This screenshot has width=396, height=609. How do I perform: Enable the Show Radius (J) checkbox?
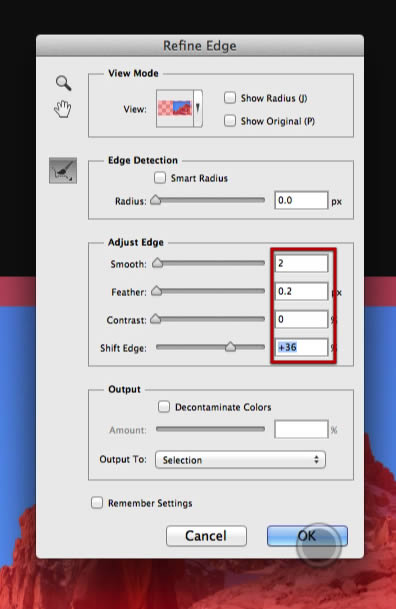(x=230, y=98)
